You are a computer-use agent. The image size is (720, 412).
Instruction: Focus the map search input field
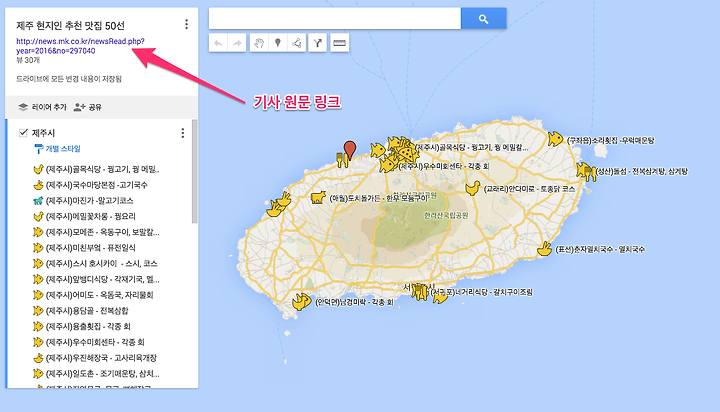click(335, 18)
